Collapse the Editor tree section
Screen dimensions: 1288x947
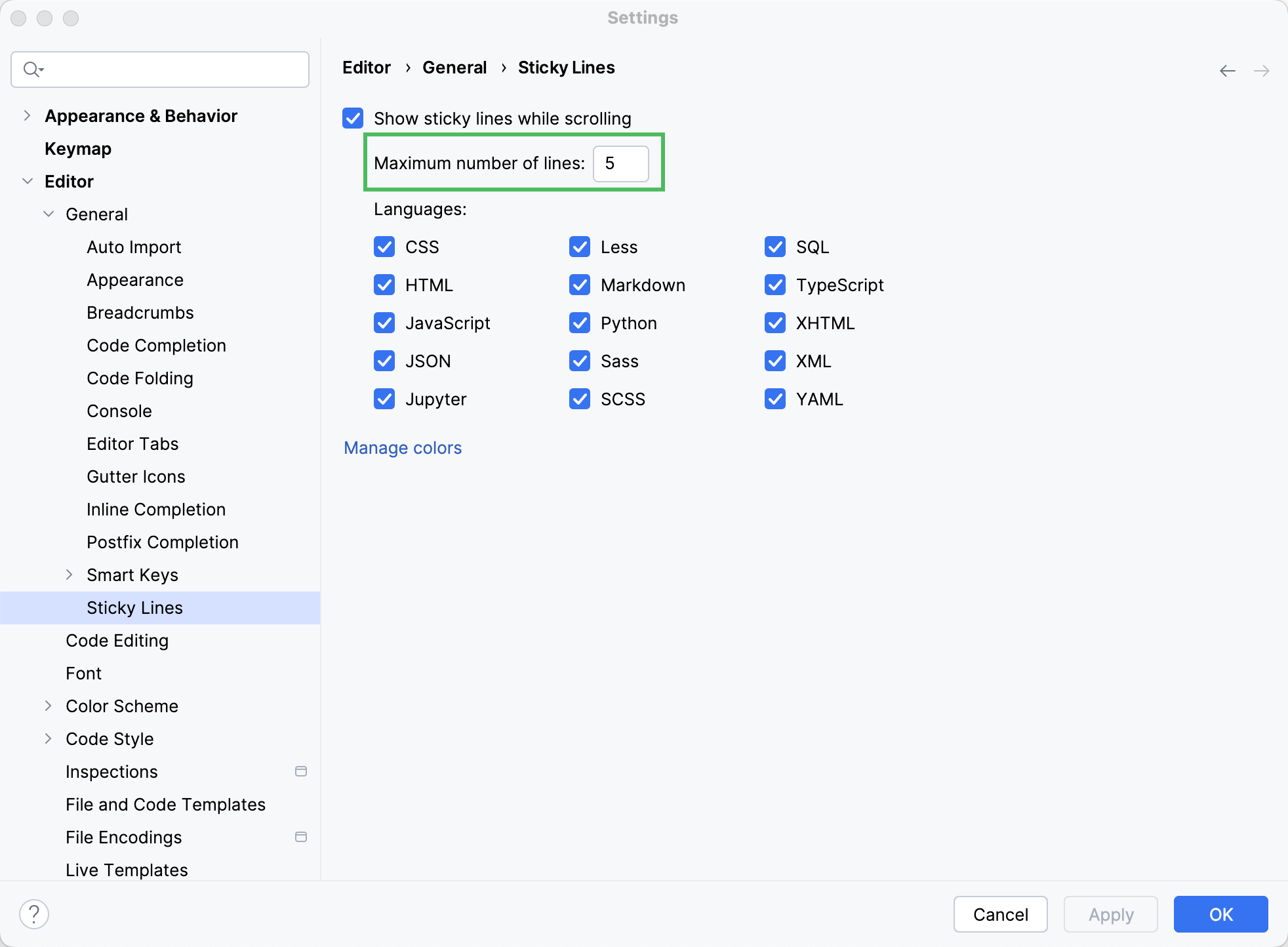(28, 182)
